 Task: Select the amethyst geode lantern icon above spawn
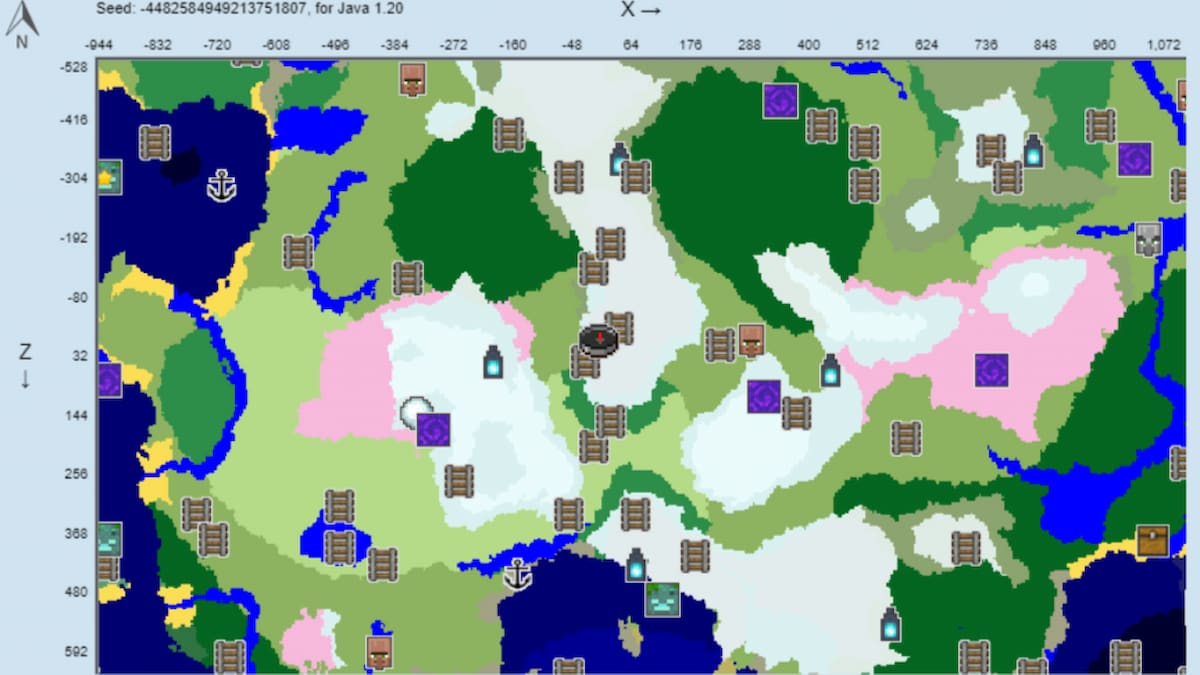(617, 162)
